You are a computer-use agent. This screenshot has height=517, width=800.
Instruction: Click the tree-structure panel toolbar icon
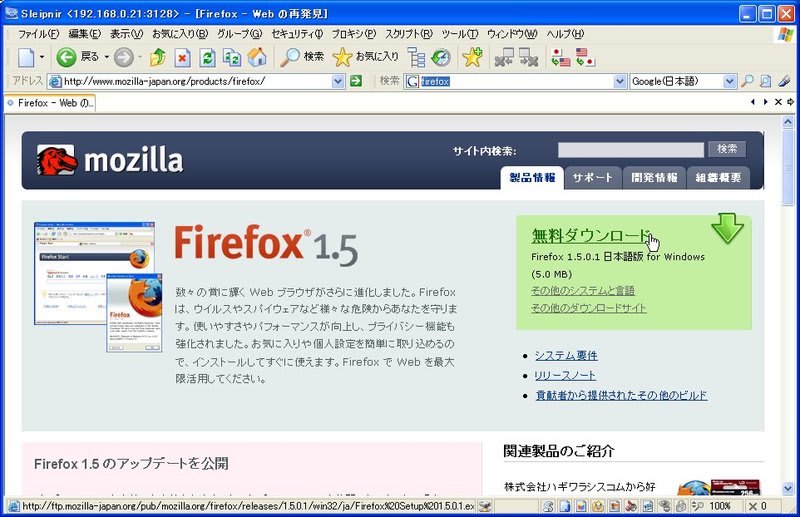coord(416,58)
